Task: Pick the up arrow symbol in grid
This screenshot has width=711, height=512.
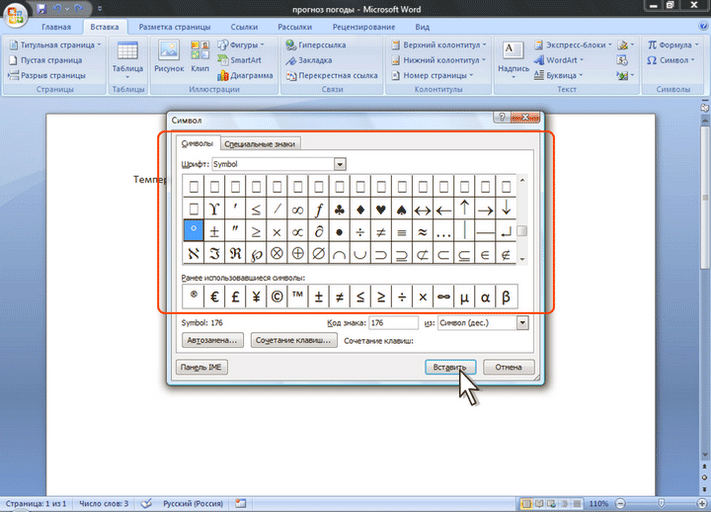Action: tap(464, 209)
